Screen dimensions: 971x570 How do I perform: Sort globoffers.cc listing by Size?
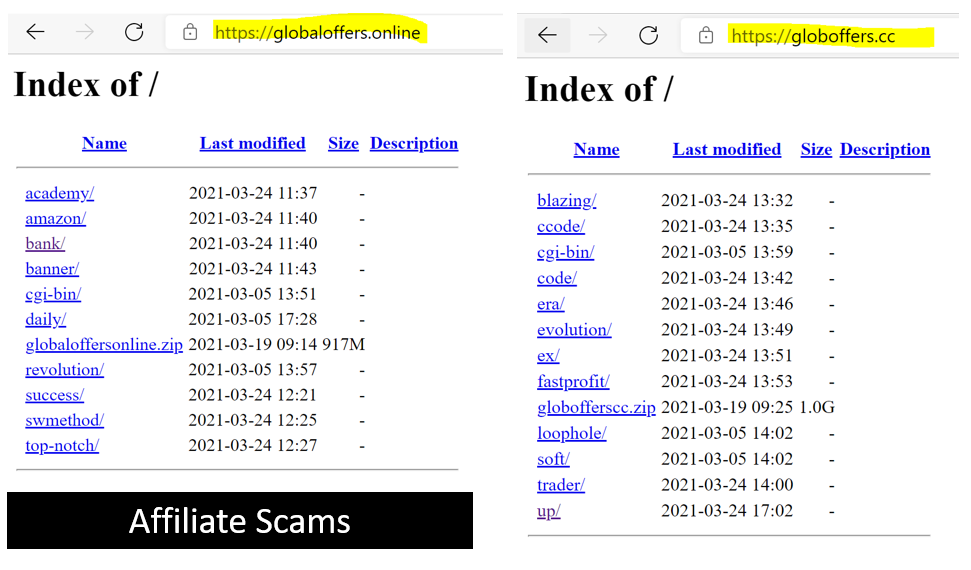point(816,149)
